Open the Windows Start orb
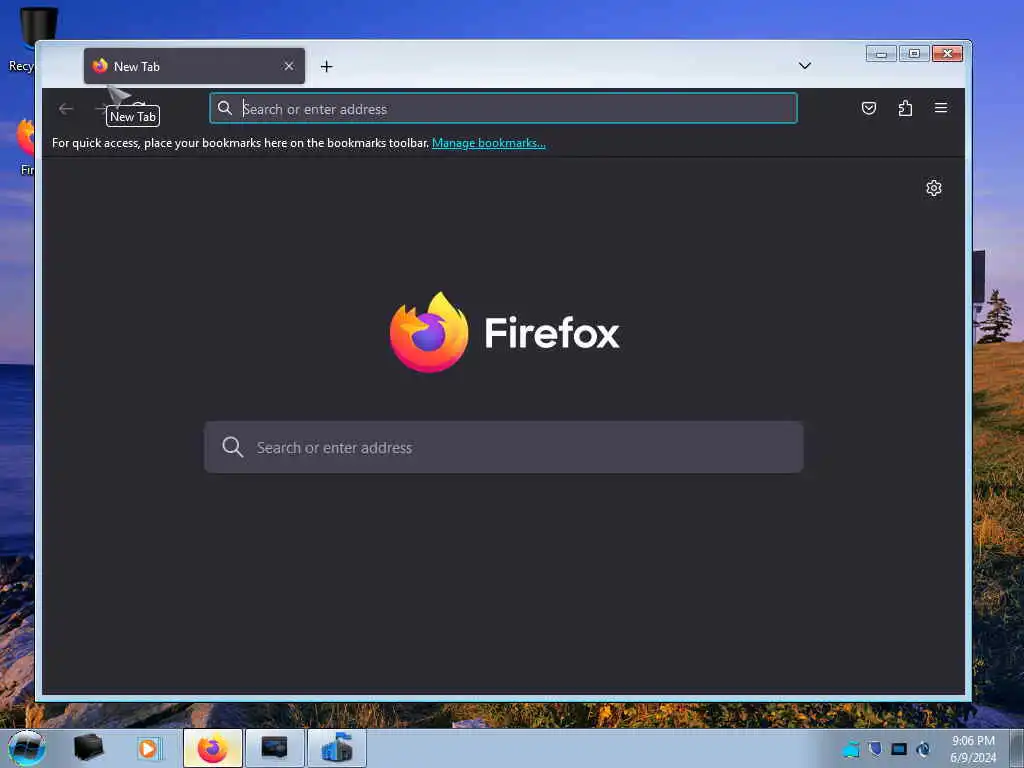 (27, 748)
